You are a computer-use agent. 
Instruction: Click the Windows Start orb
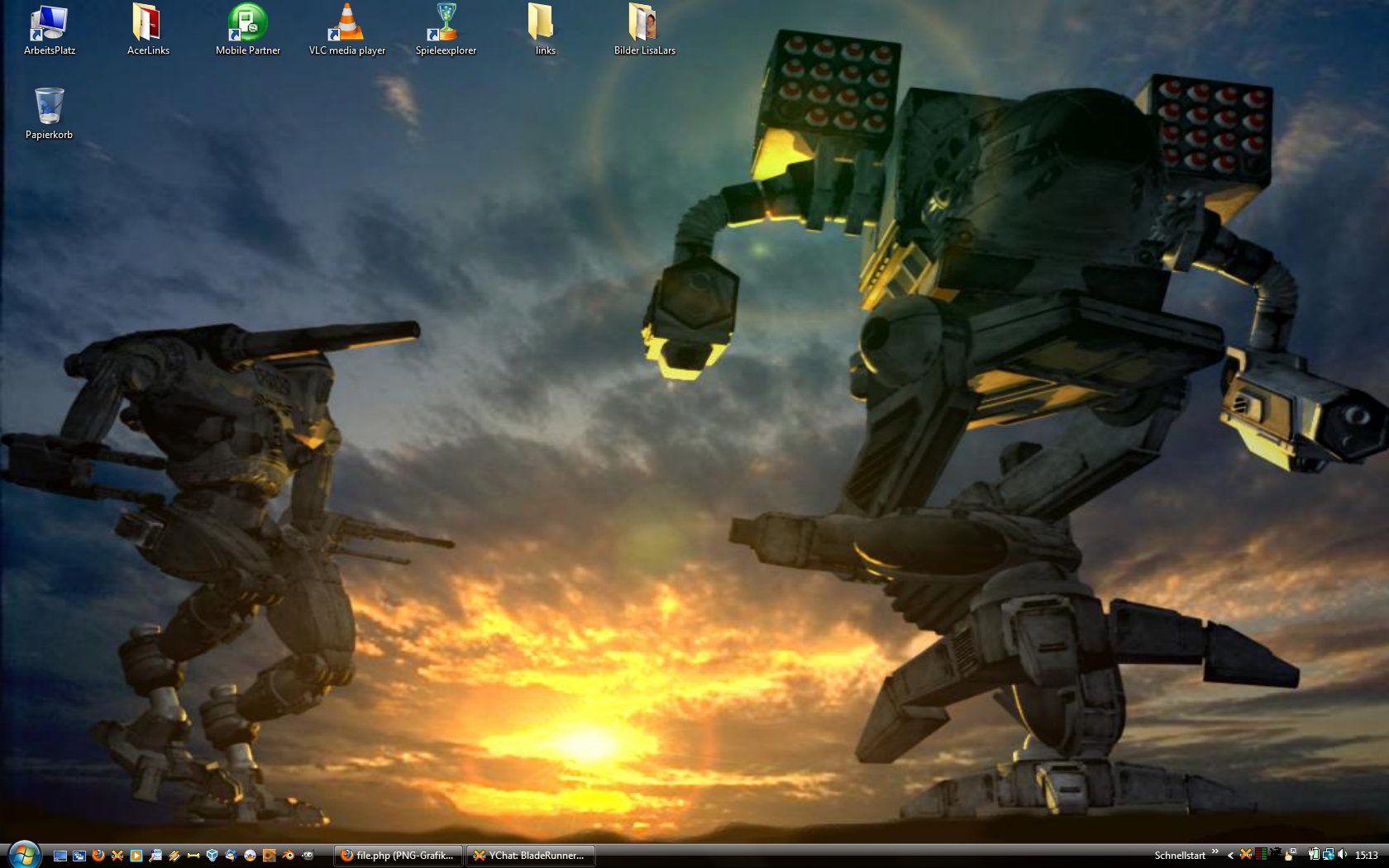(23, 854)
